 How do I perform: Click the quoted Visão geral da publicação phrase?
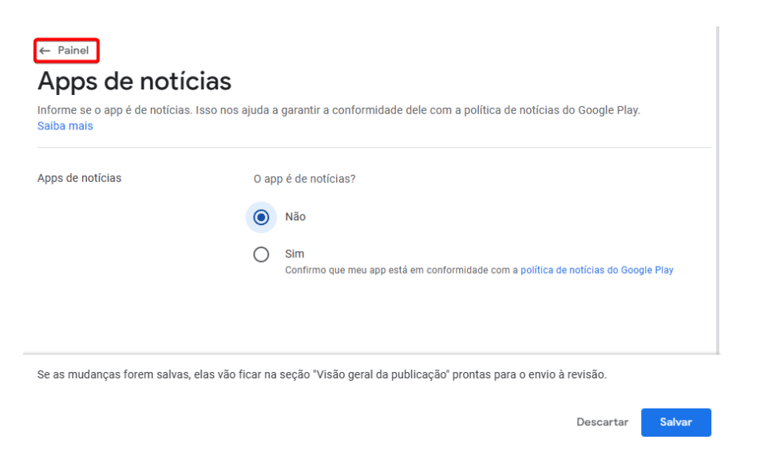pos(381,375)
